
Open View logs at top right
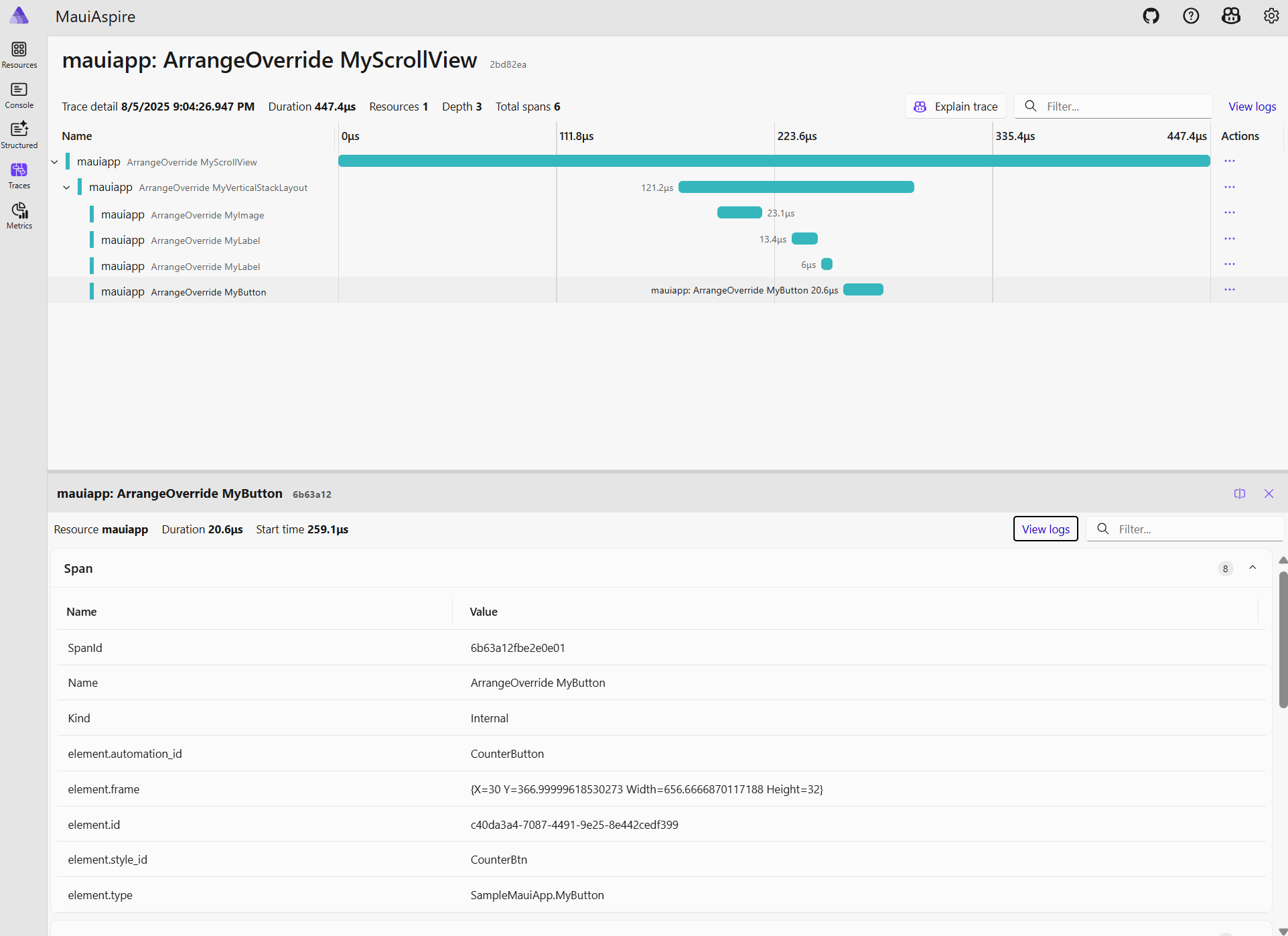pyautogui.click(x=1252, y=106)
